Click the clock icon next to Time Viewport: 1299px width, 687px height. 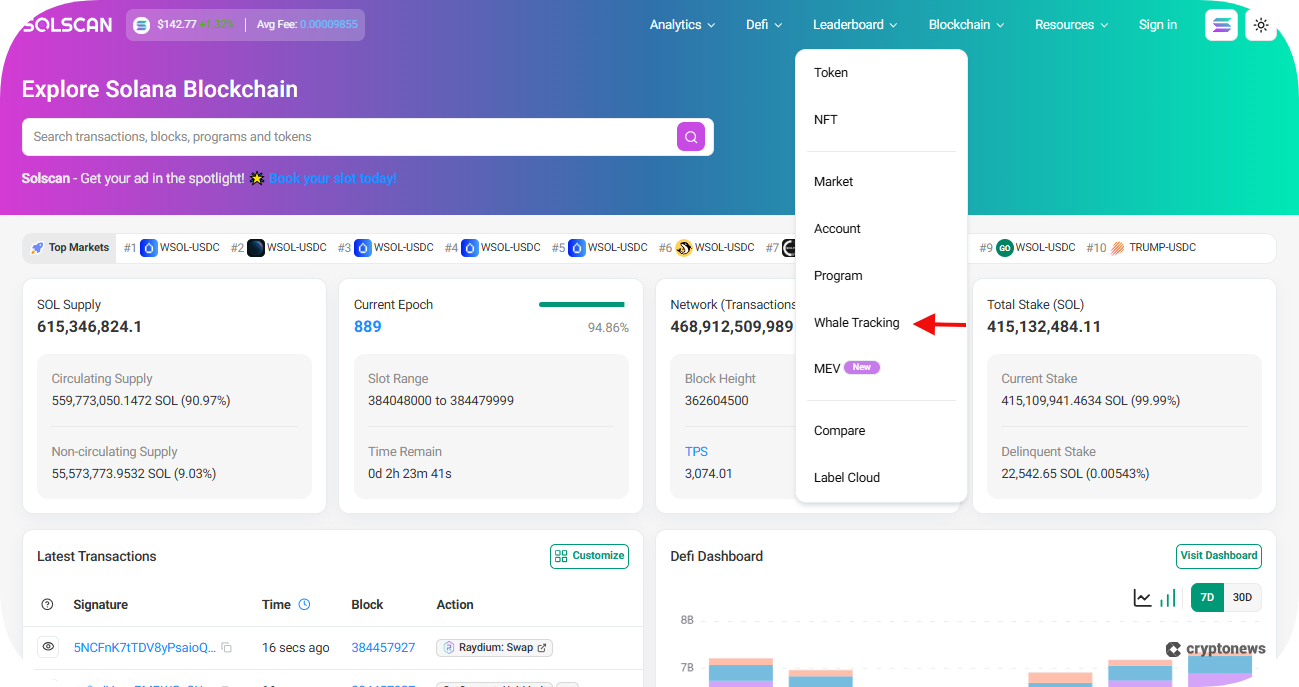click(x=304, y=604)
